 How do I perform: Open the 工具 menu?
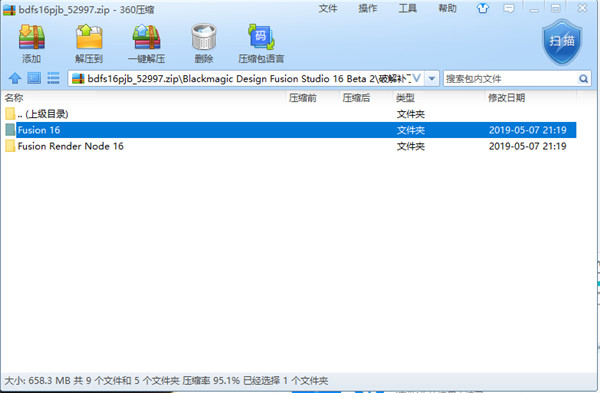point(408,8)
